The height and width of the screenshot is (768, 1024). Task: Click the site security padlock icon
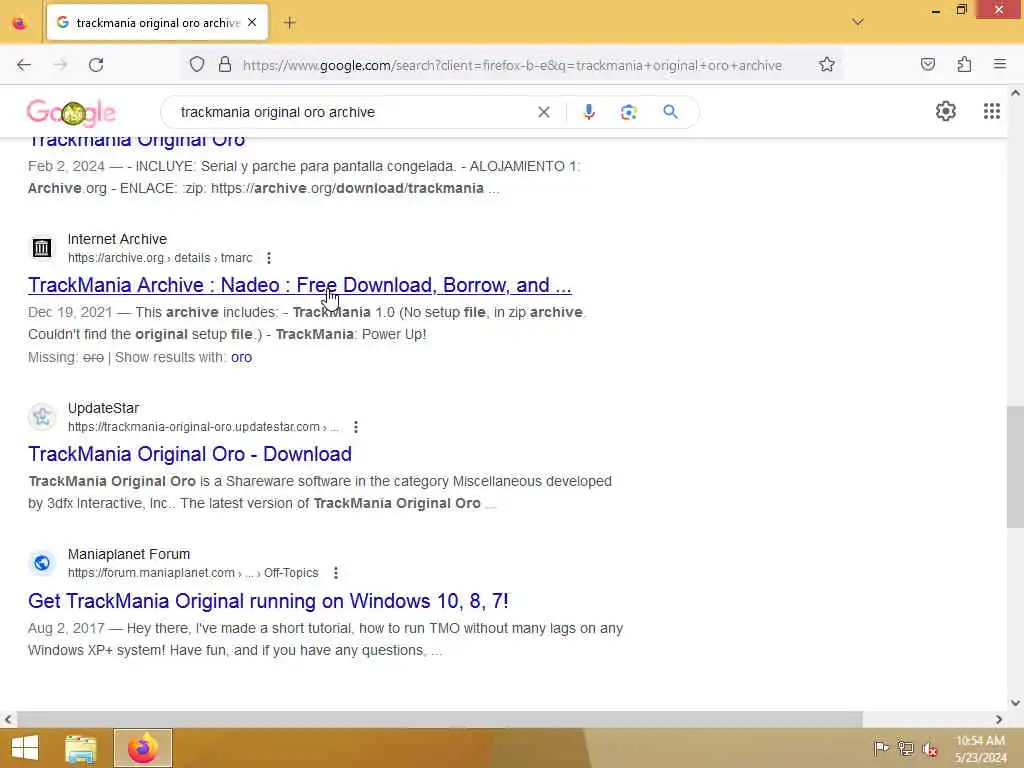pyautogui.click(x=225, y=65)
